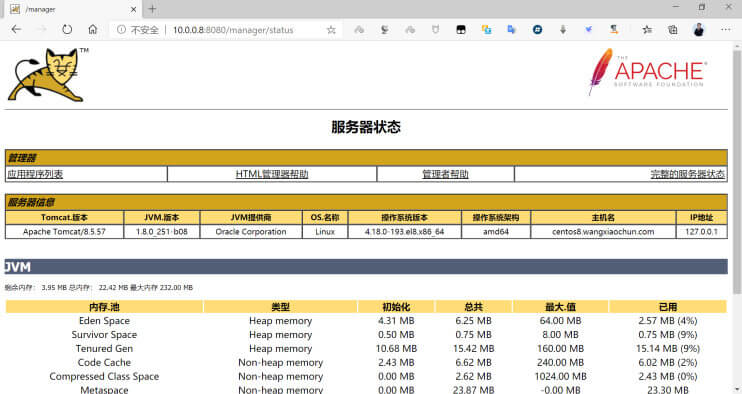The width and height of the screenshot is (742, 394).
Task: Click the Compressed Class Space row label
Action: coord(104,376)
